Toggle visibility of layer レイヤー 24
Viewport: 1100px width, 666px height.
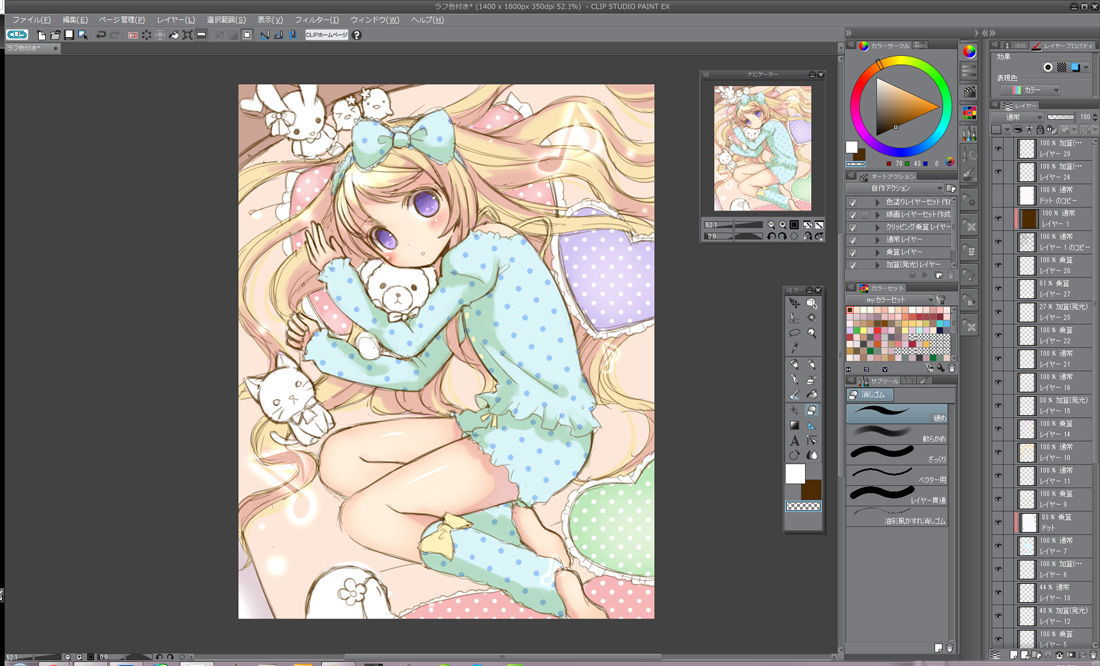[x=998, y=172]
